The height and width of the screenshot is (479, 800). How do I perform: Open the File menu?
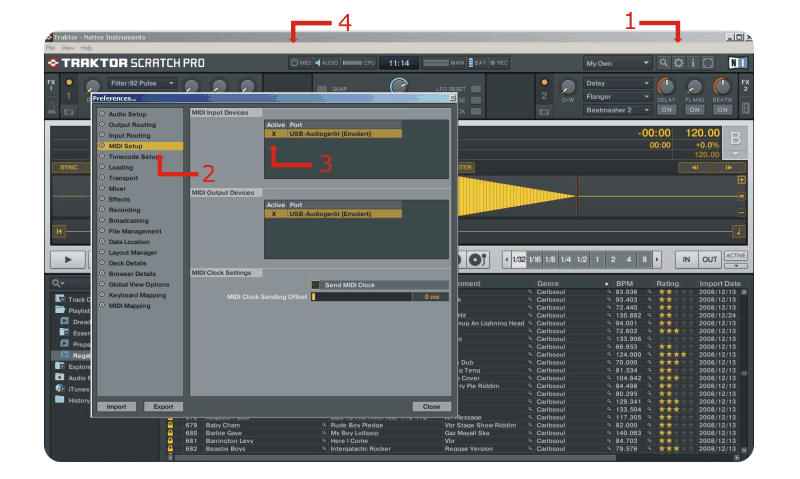pyautogui.click(x=50, y=47)
